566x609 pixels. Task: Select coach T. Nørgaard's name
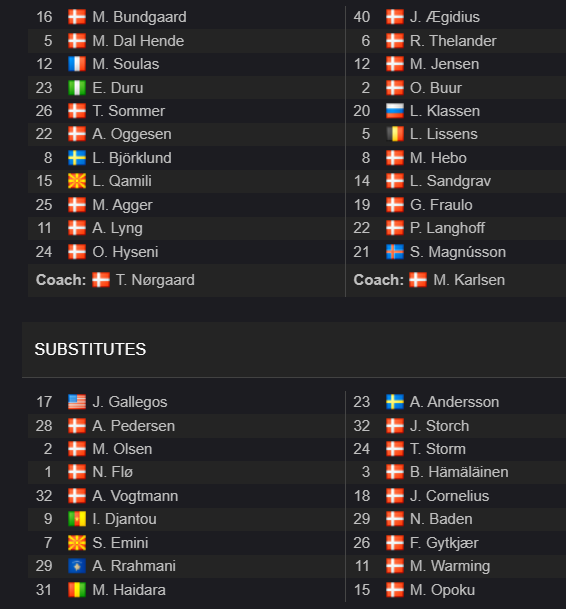click(x=155, y=280)
